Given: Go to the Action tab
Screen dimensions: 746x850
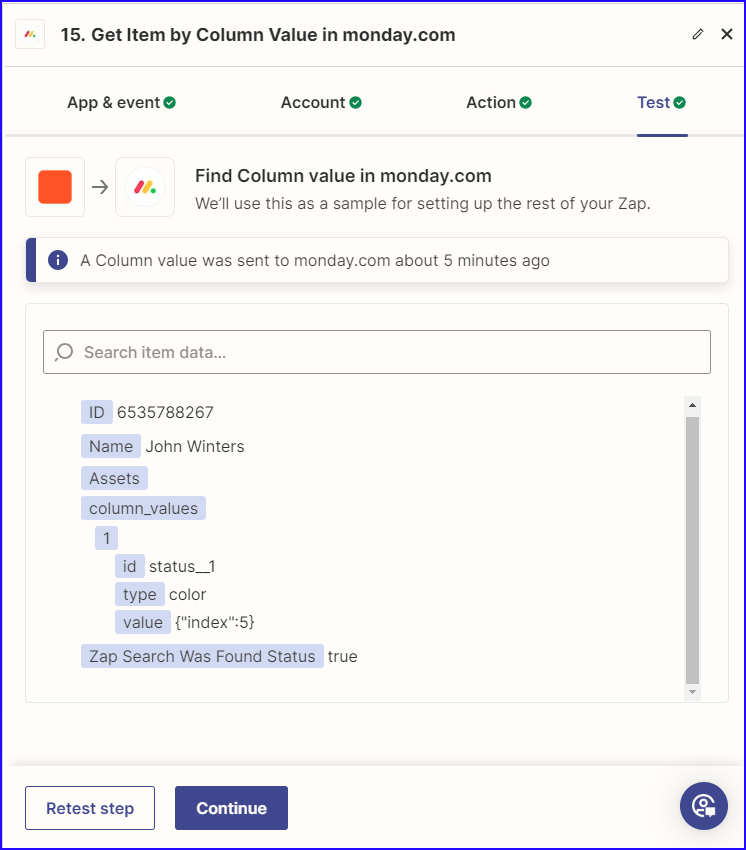Looking at the screenshot, I should (498, 102).
